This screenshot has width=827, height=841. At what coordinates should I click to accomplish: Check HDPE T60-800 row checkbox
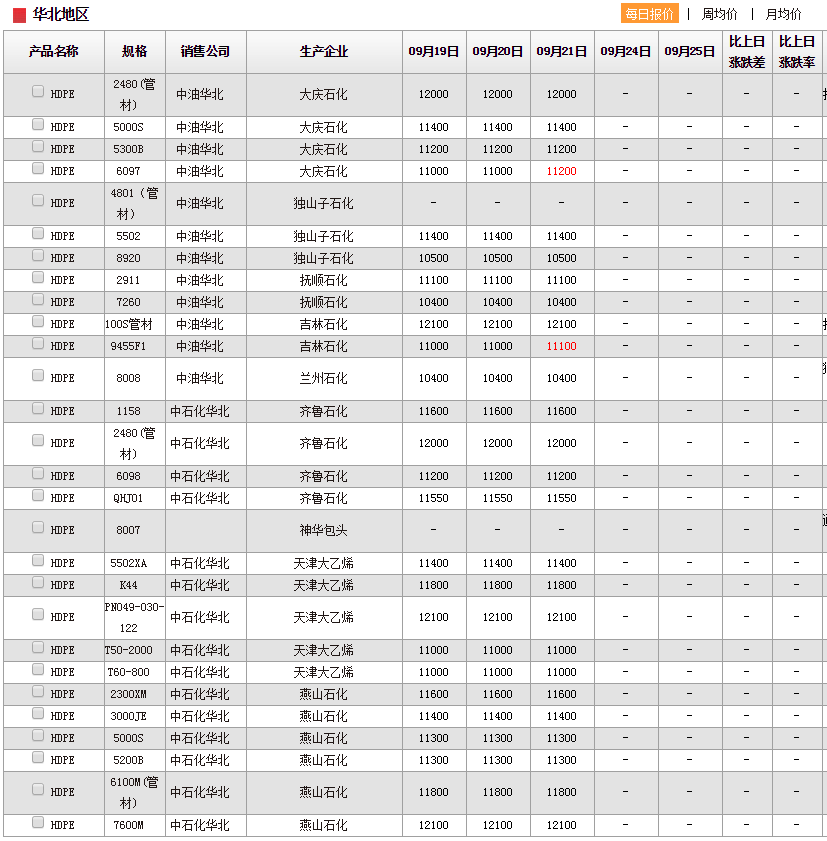(x=38, y=669)
